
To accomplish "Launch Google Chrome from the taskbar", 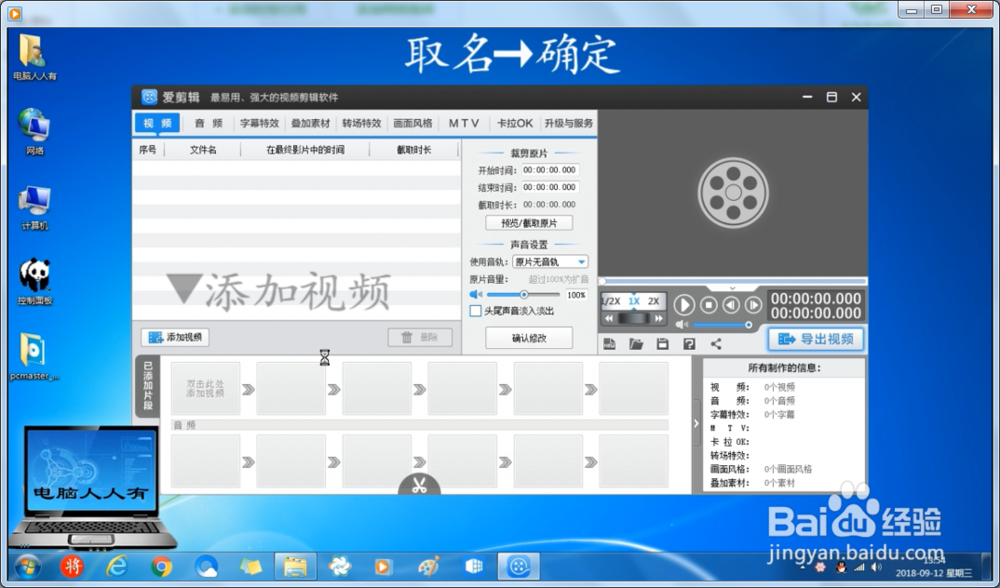I will pyautogui.click(x=161, y=566).
